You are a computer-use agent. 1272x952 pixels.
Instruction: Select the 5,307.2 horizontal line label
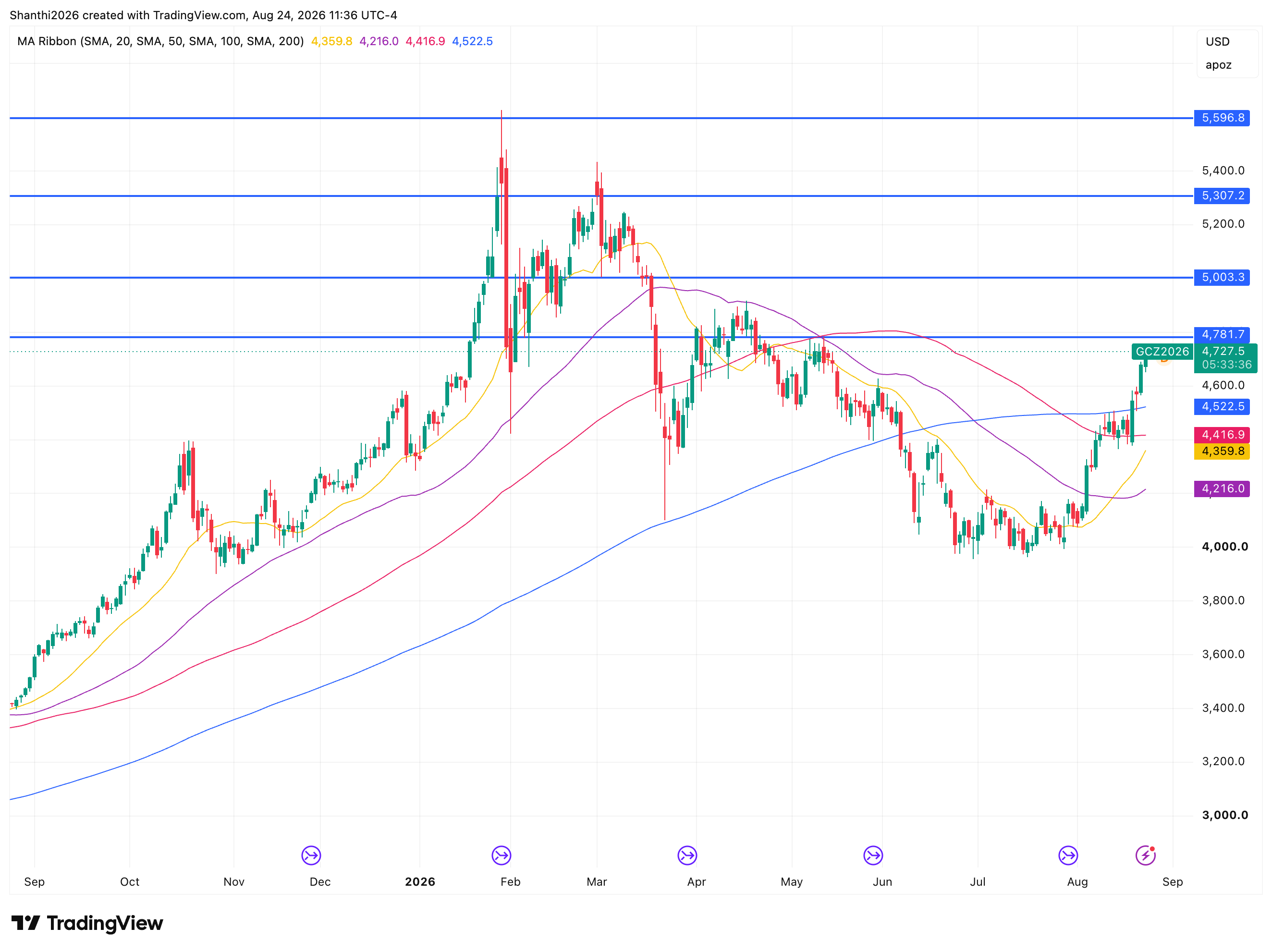1222,195
